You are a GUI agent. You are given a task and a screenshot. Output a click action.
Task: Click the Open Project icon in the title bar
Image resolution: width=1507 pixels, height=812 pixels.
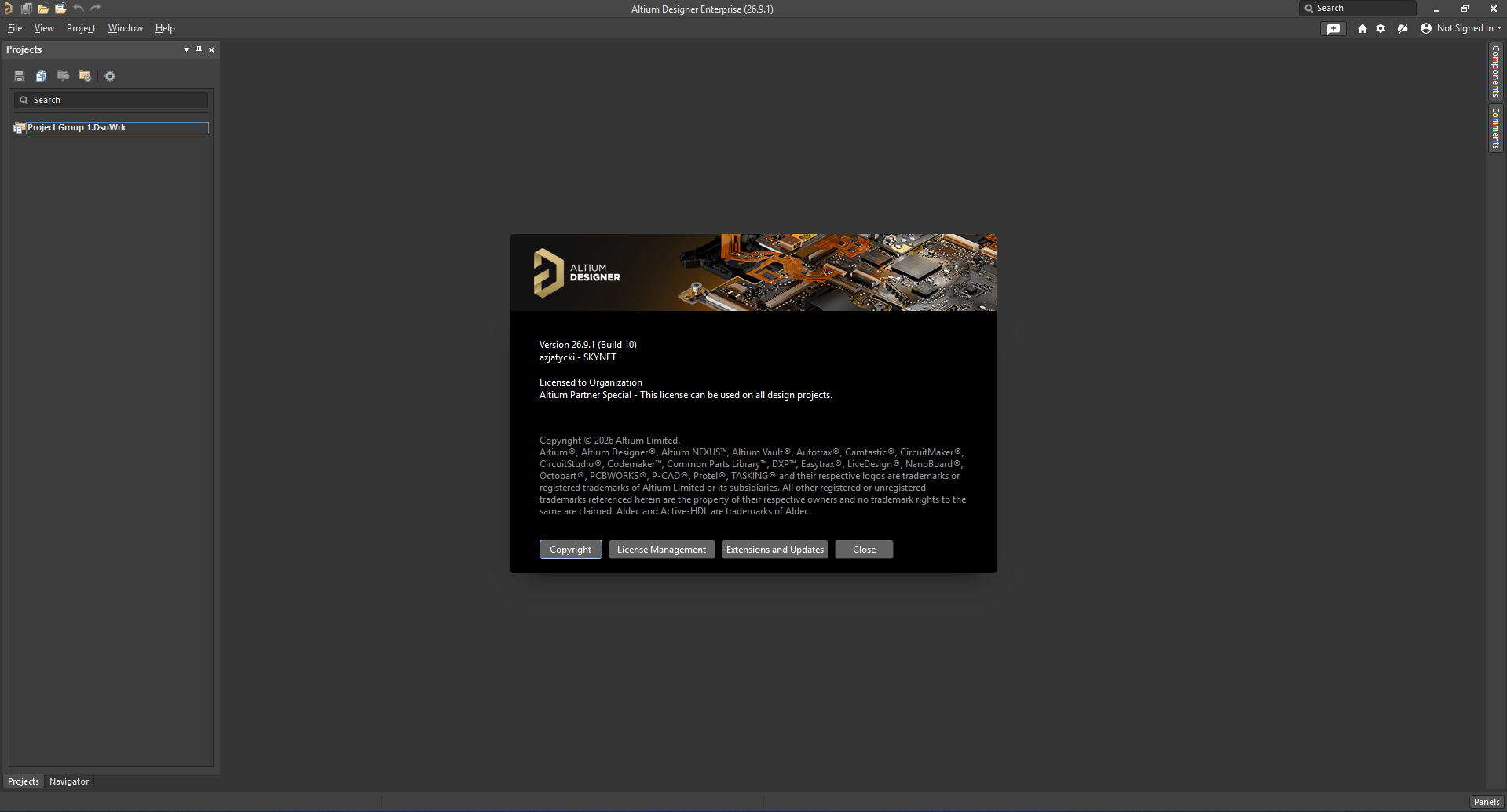pyautogui.click(x=60, y=9)
